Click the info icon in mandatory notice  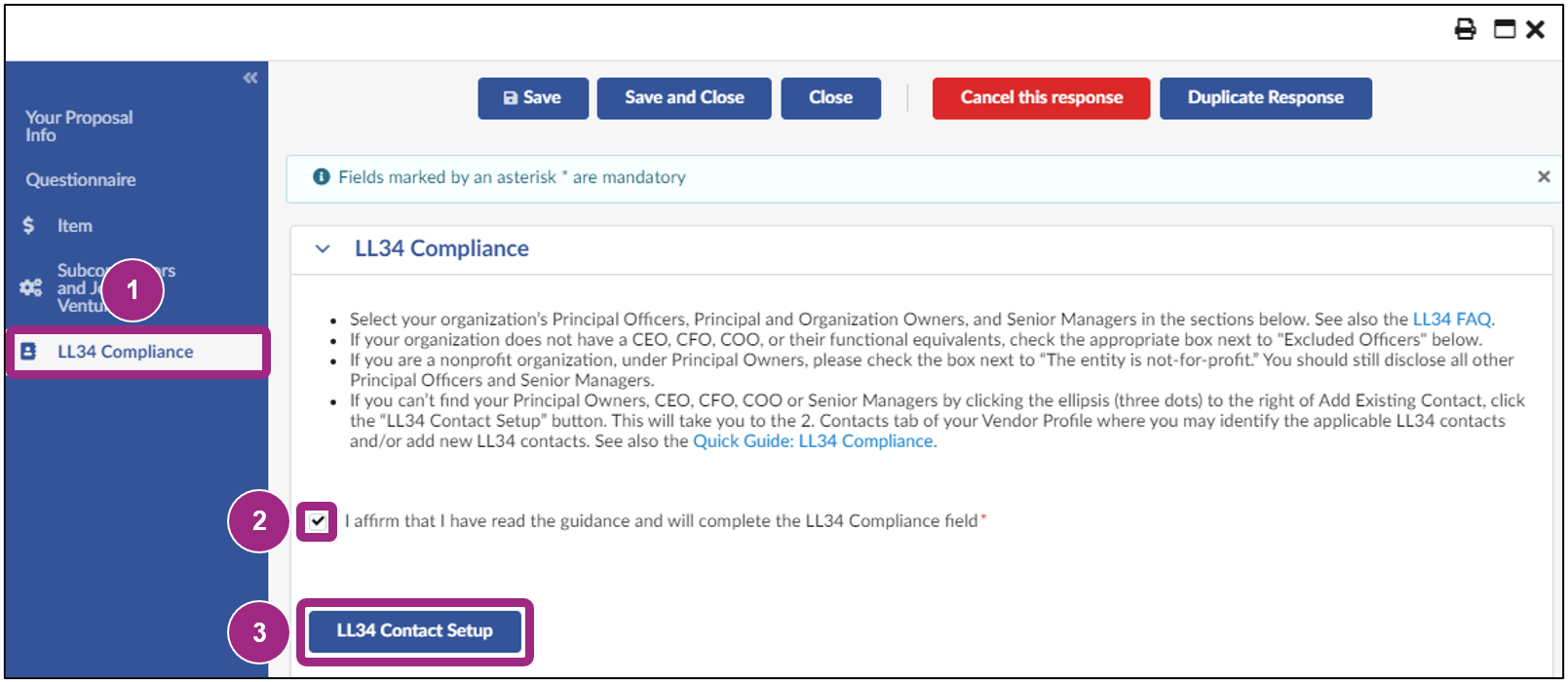click(x=321, y=176)
